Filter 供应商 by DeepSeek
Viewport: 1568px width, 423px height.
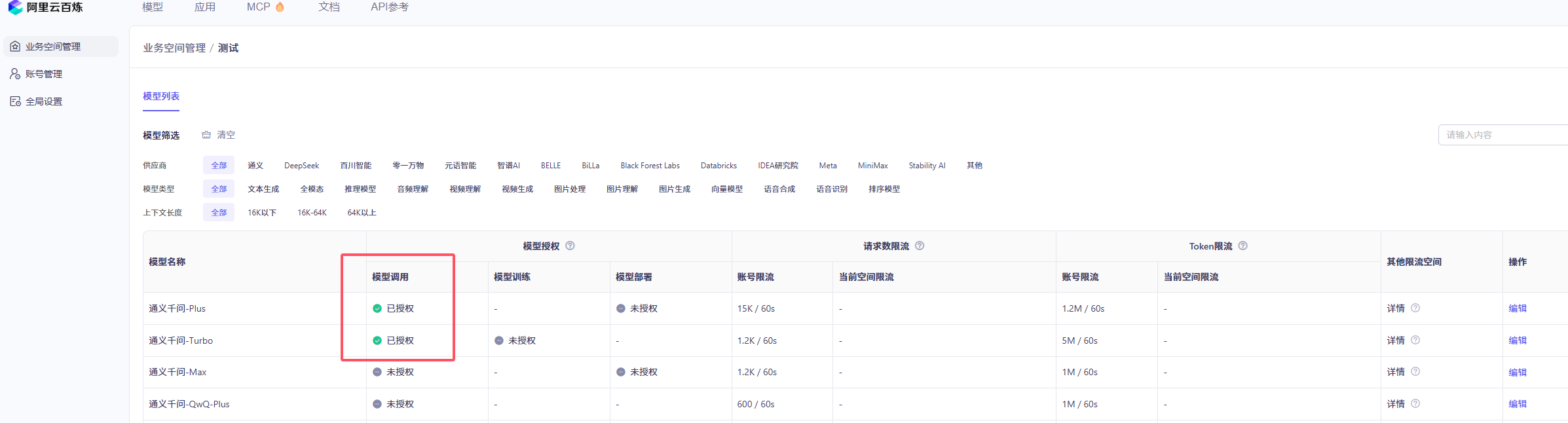coord(302,166)
